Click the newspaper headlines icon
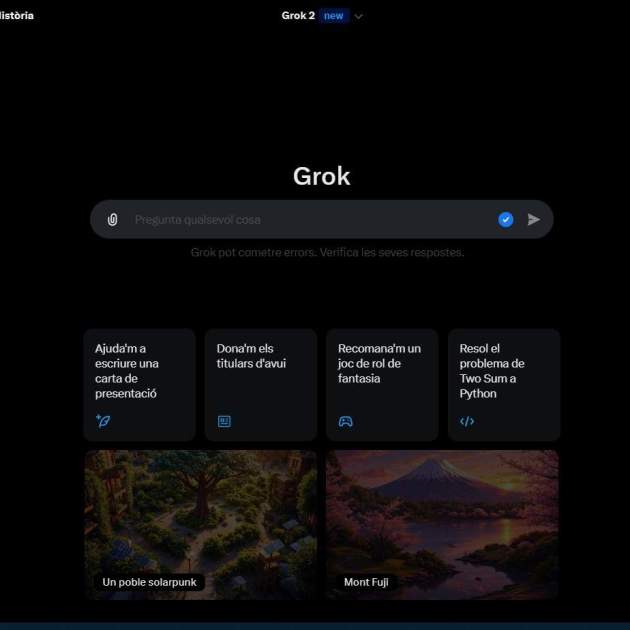 (224, 421)
